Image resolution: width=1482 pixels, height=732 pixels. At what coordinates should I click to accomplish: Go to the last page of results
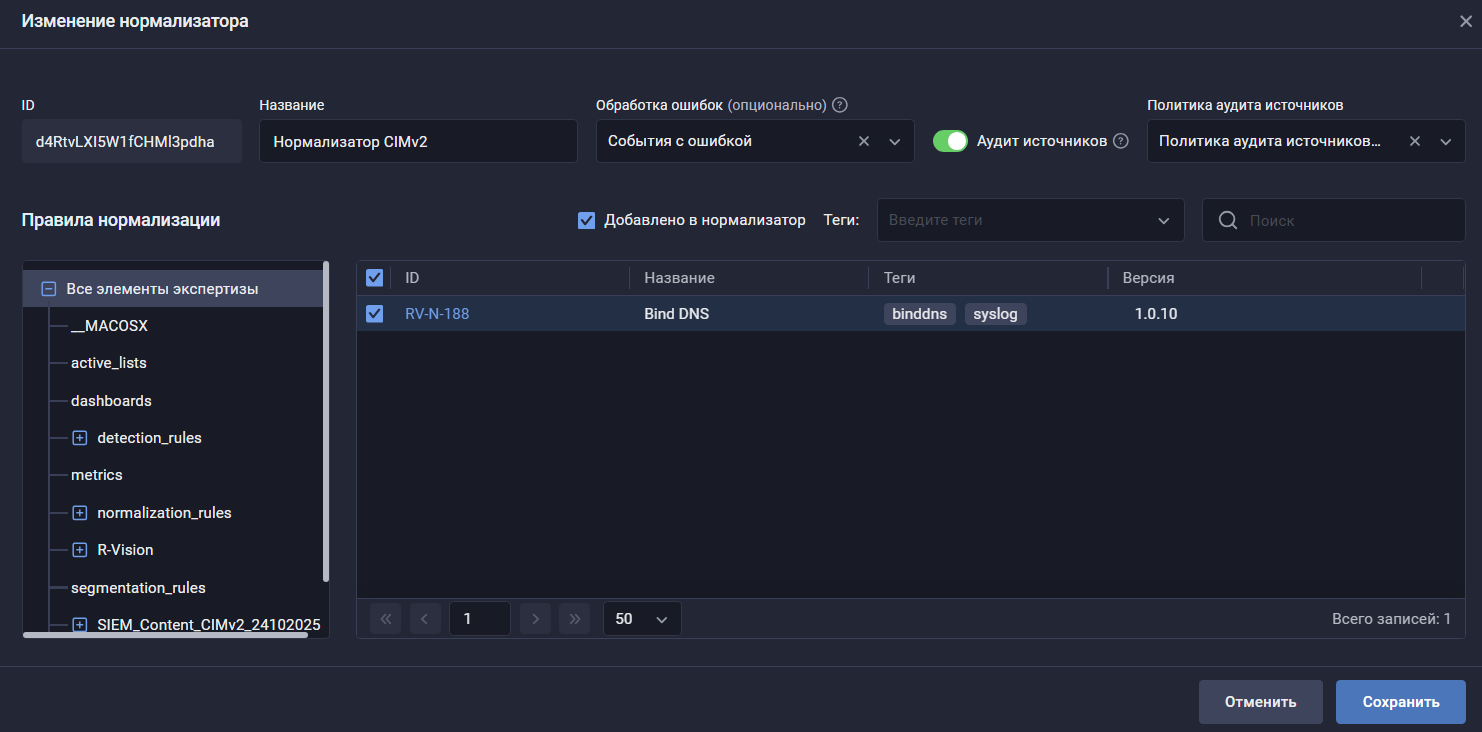click(x=574, y=619)
